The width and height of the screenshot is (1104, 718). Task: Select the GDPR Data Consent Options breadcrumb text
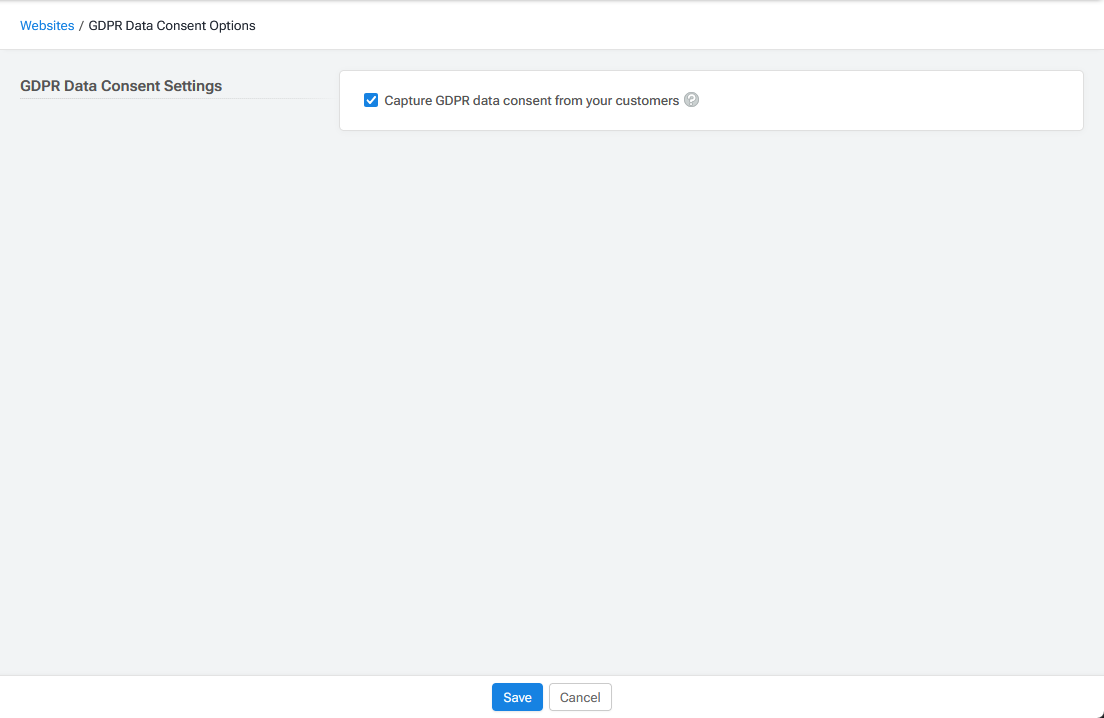tap(172, 25)
